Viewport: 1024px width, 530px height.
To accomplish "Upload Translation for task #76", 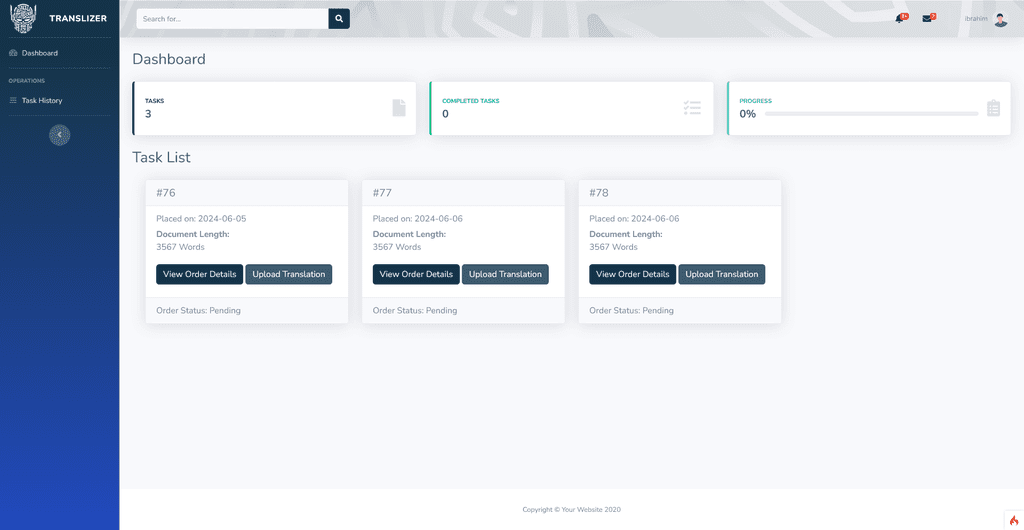I will 289,274.
